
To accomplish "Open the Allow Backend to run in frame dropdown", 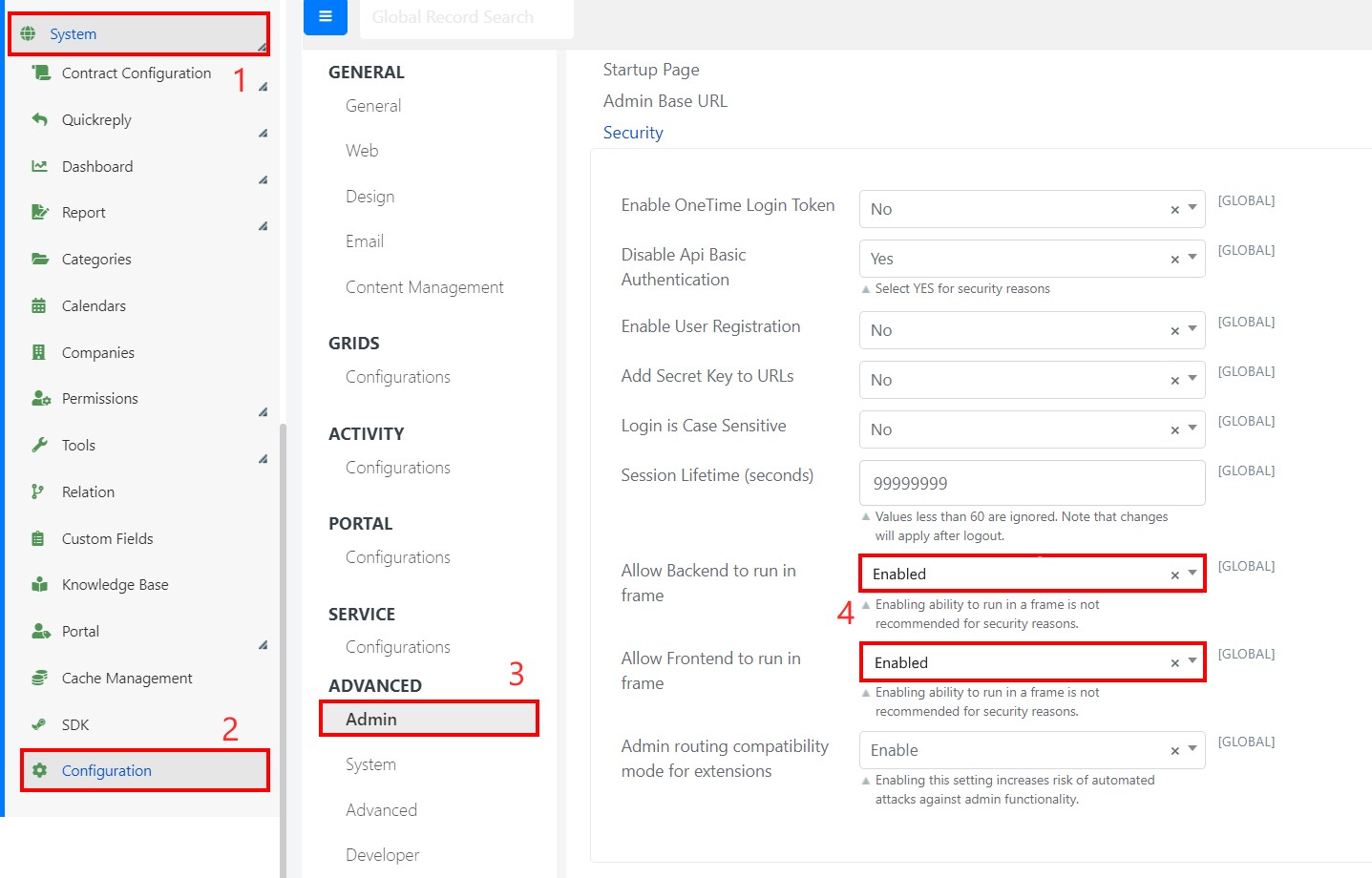I will point(1193,573).
